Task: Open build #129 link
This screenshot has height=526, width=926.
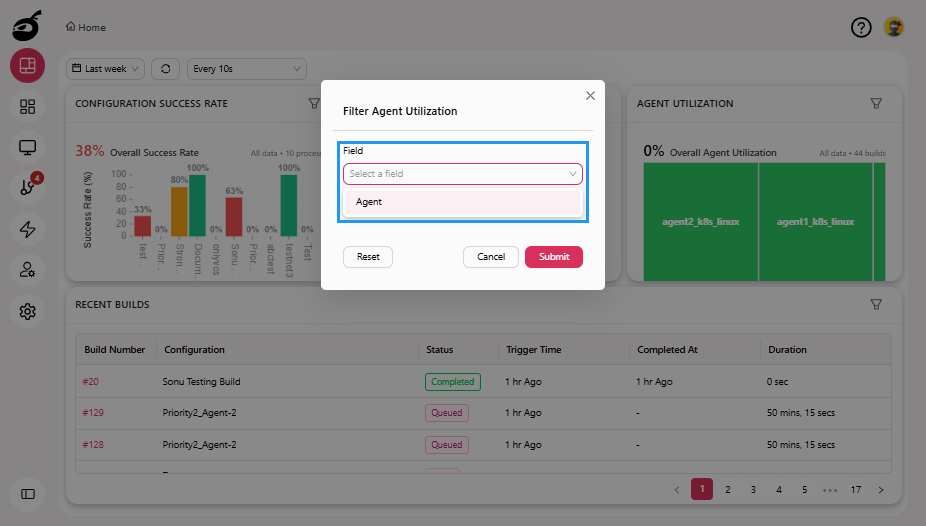Action: pos(93,413)
